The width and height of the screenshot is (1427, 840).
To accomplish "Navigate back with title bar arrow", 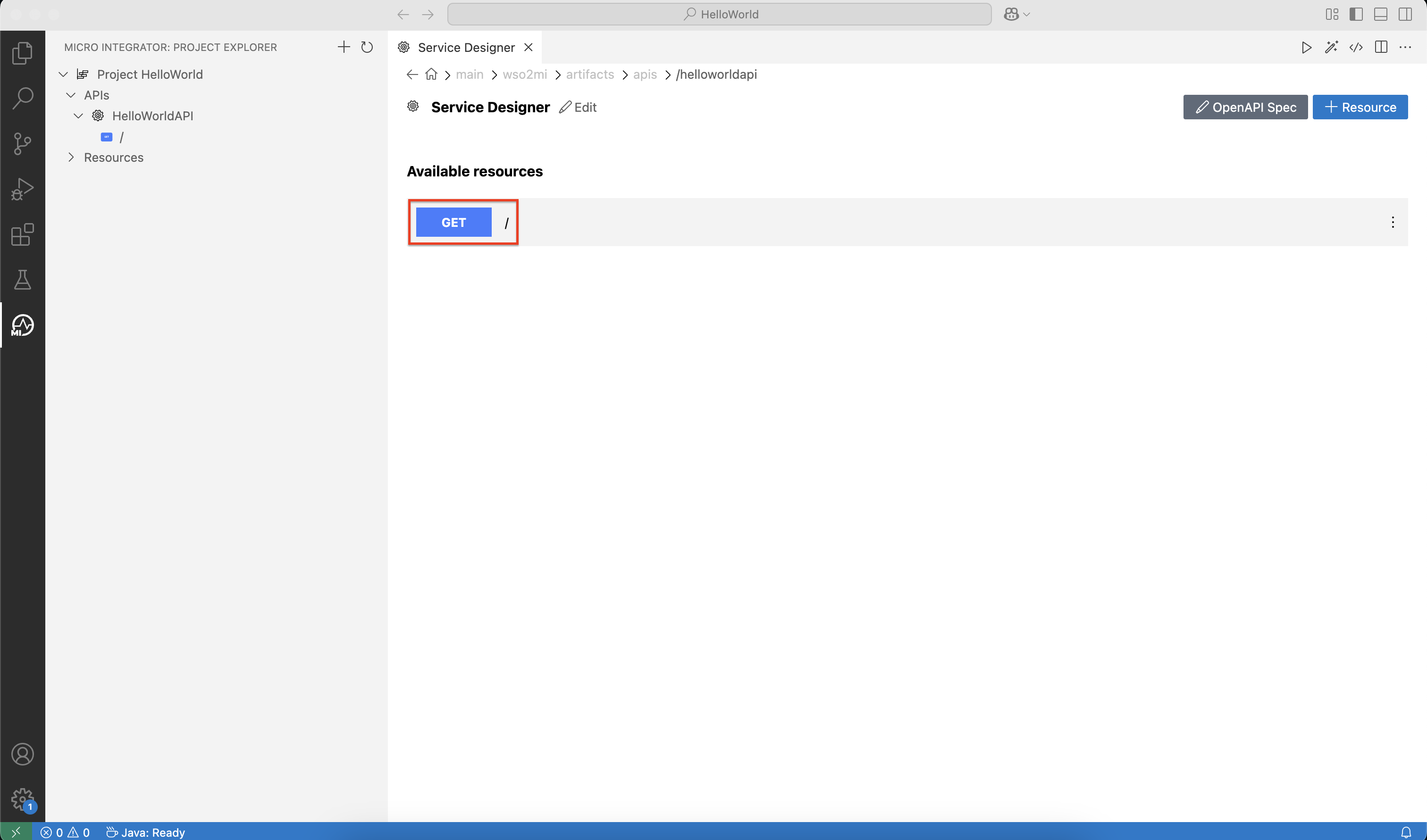I will point(403,15).
